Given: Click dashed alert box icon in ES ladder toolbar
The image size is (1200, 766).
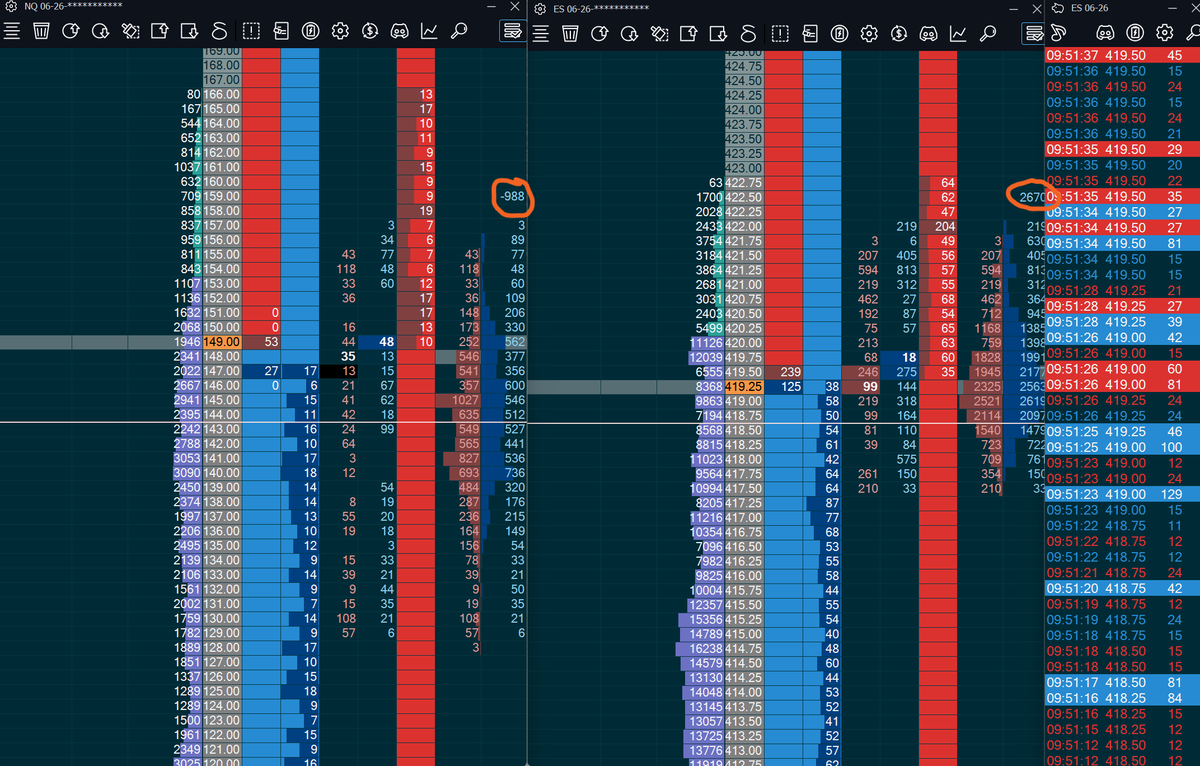Looking at the screenshot, I should pyautogui.click(x=779, y=32).
